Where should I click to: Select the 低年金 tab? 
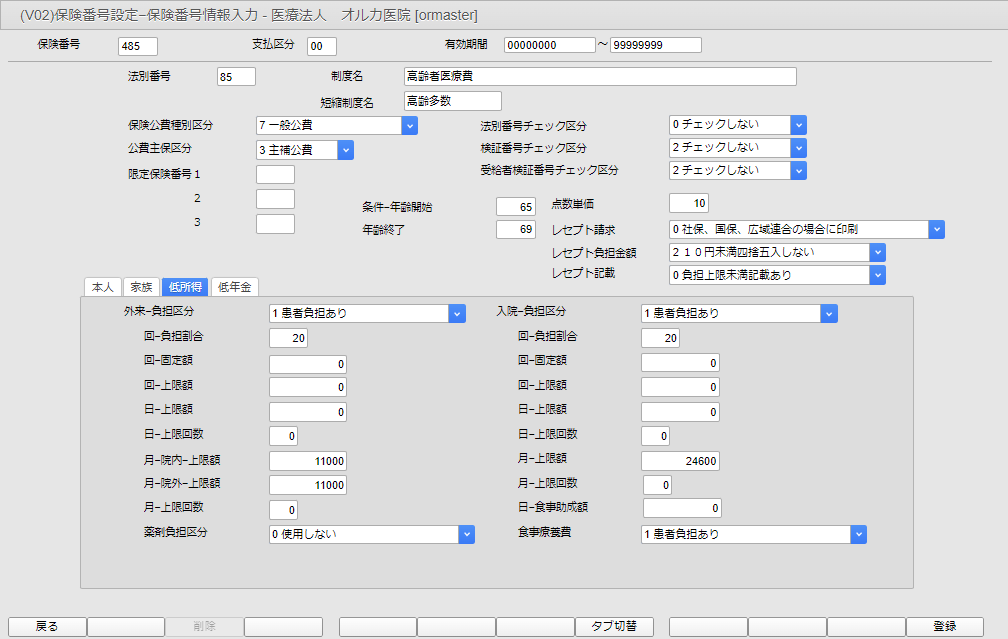click(x=235, y=287)
